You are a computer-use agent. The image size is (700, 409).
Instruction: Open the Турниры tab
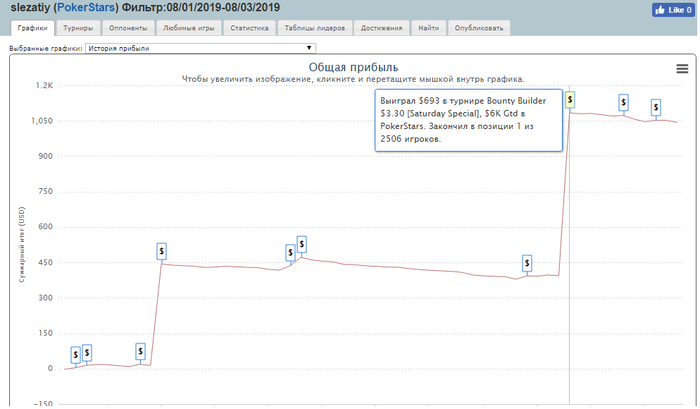[x=78, y=28]
